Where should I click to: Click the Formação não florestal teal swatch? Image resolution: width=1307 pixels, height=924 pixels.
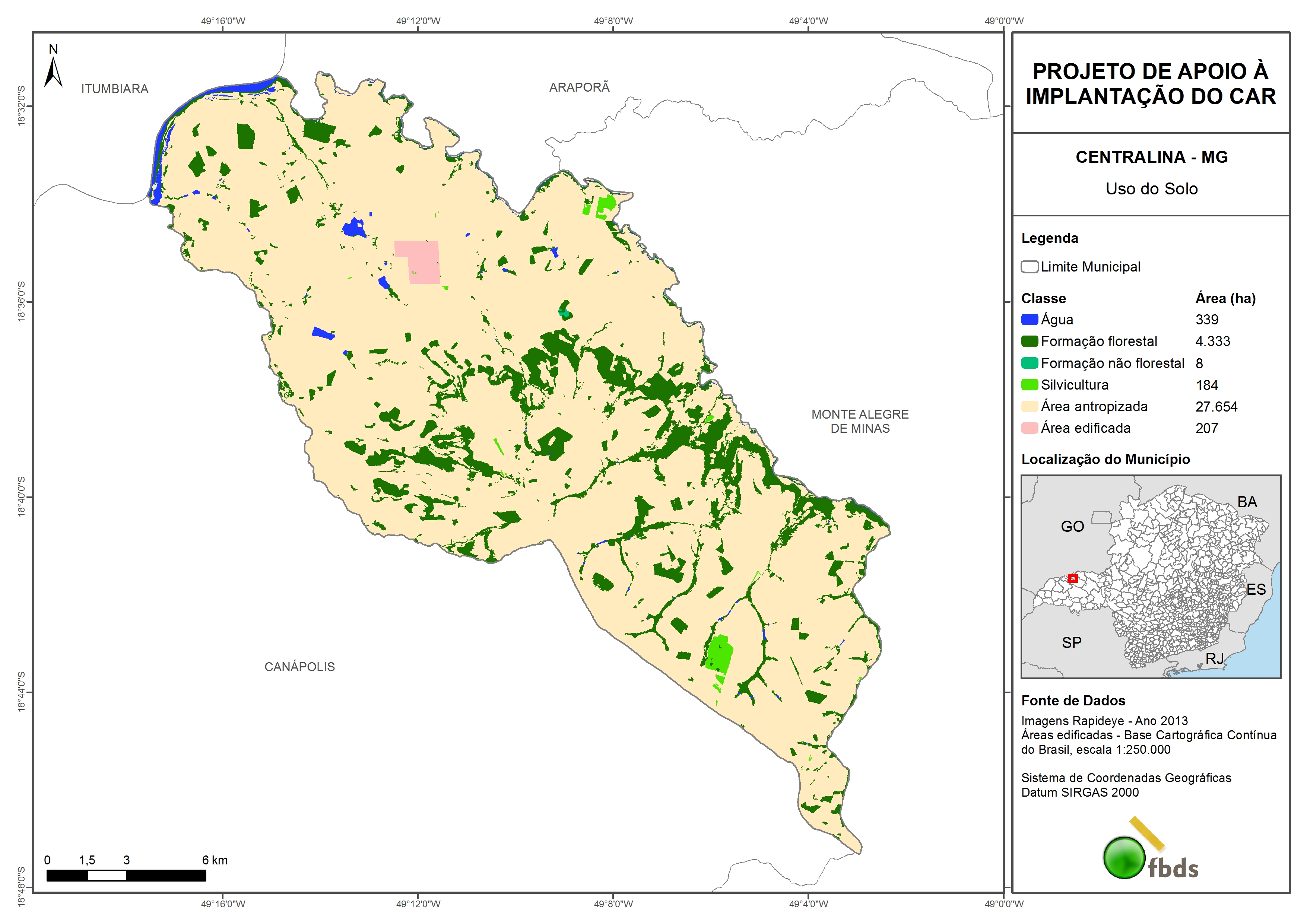(x=1029, y=364)
